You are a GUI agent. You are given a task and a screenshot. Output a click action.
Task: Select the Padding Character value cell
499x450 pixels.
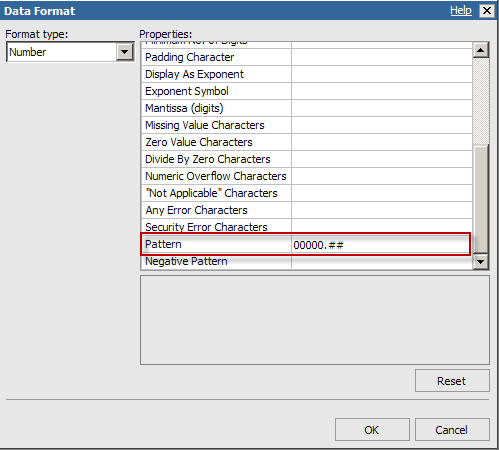click(x=382, y=57)
